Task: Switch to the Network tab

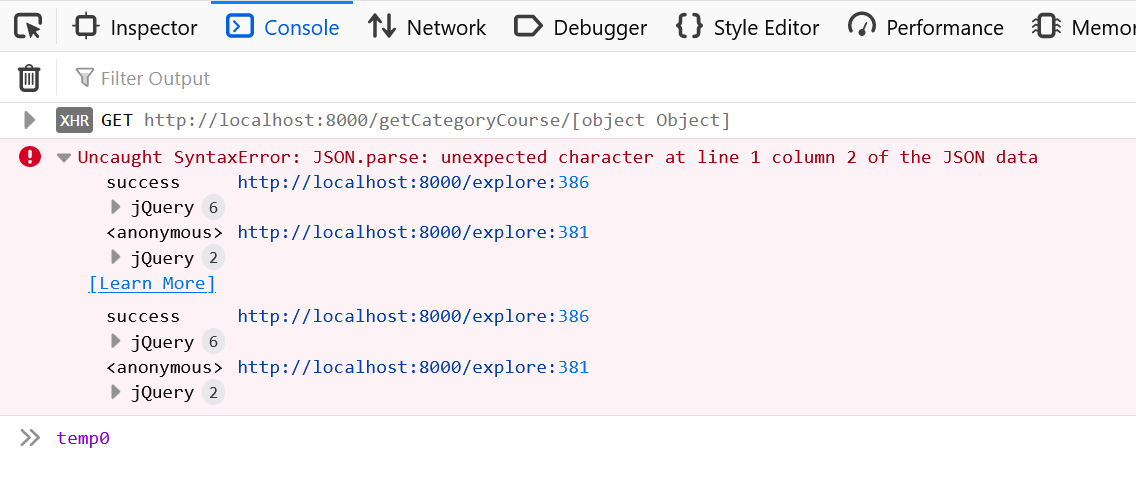Action: point(427,27)
